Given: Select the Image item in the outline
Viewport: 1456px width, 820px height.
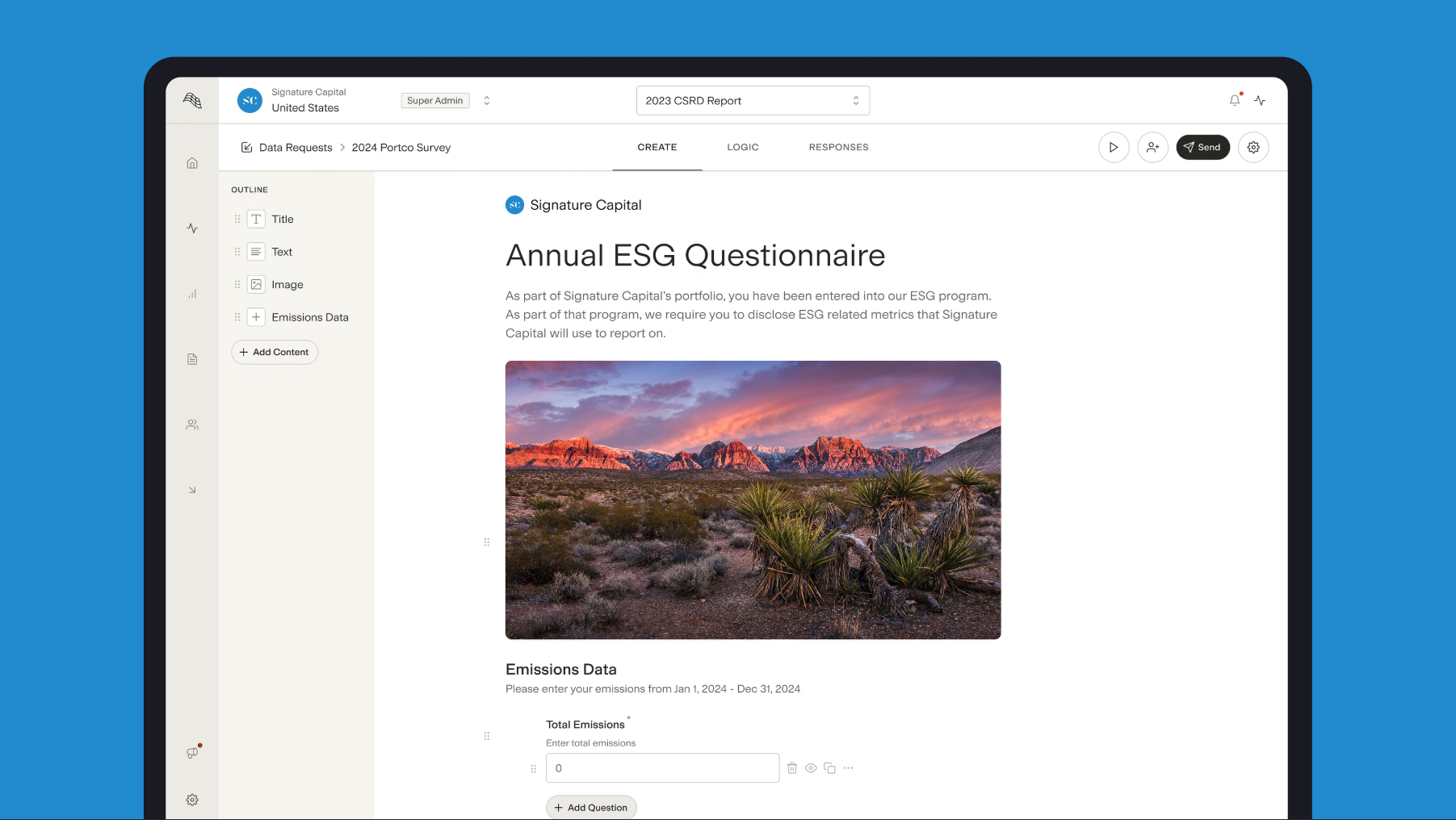Looking at the screenshot, I should coord(287,284).
